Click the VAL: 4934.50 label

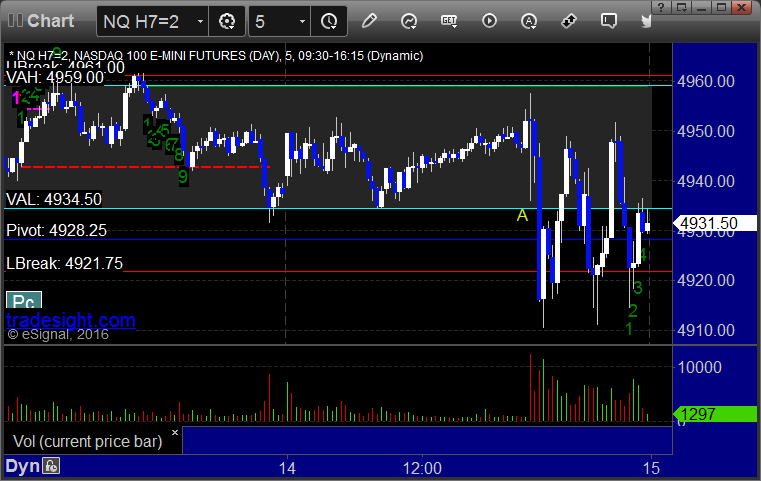point(54,199)
